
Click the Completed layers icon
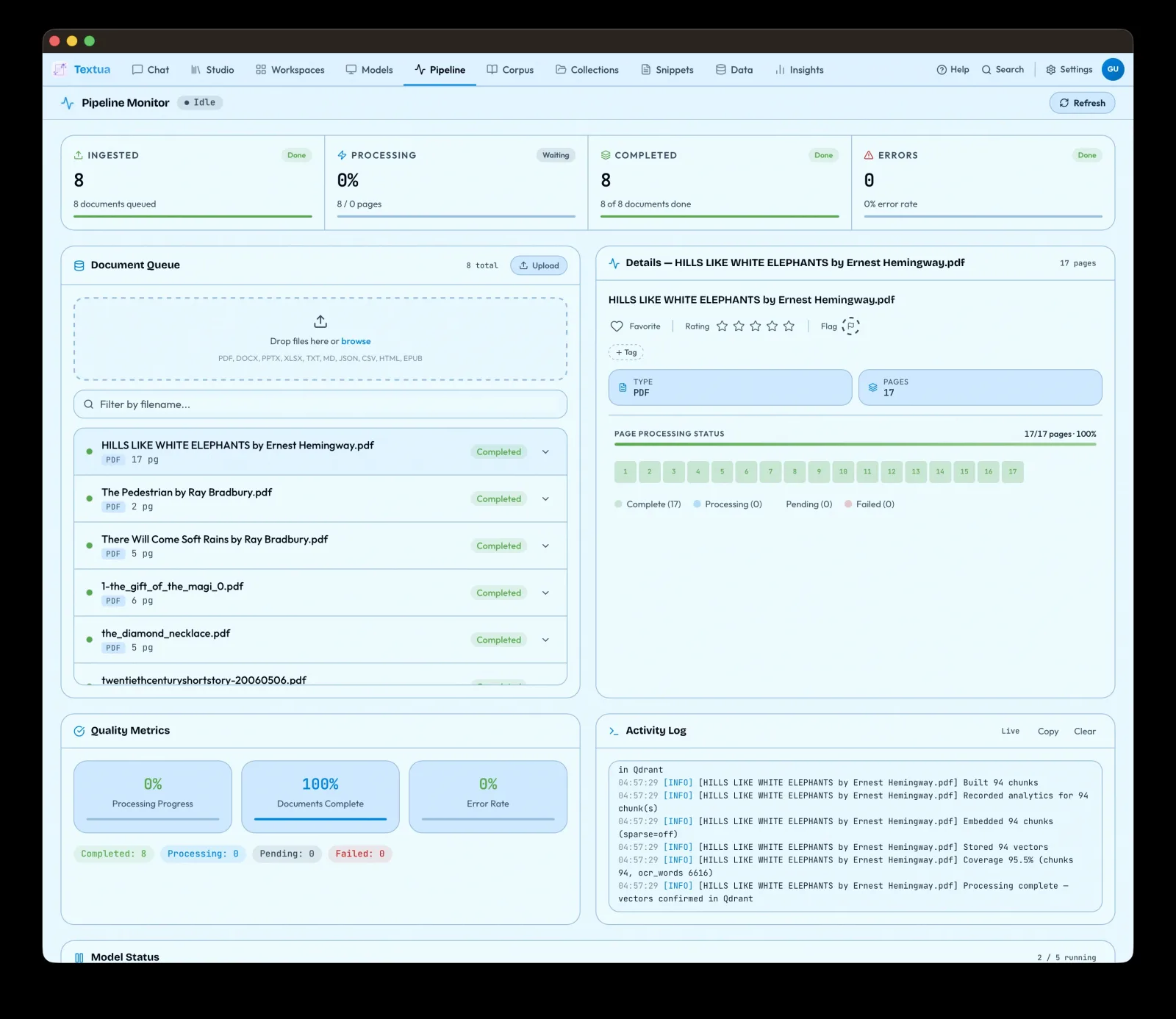[606, 155]
